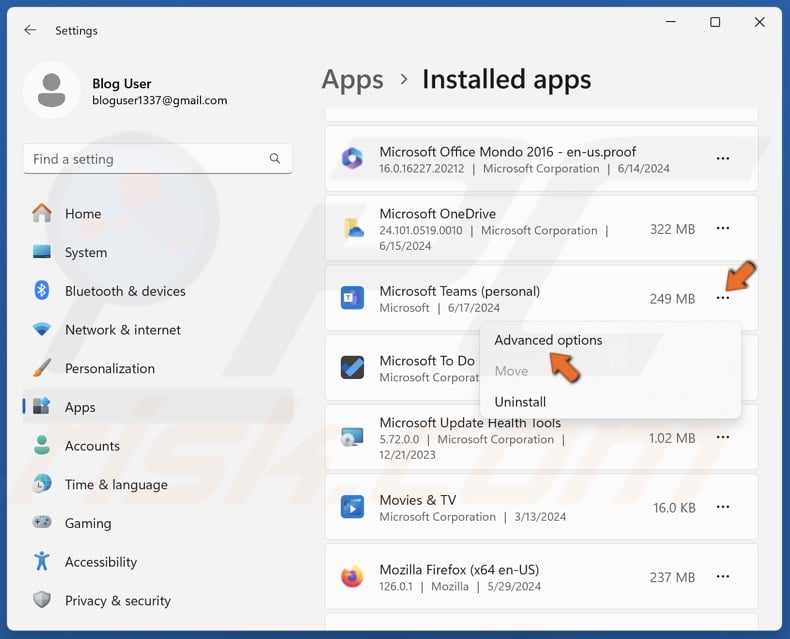Click the Mozilla Firefox (x64 en-US) title
This screenshot has height=639, width=790.
pyautogui.click(x=459, y=570)
